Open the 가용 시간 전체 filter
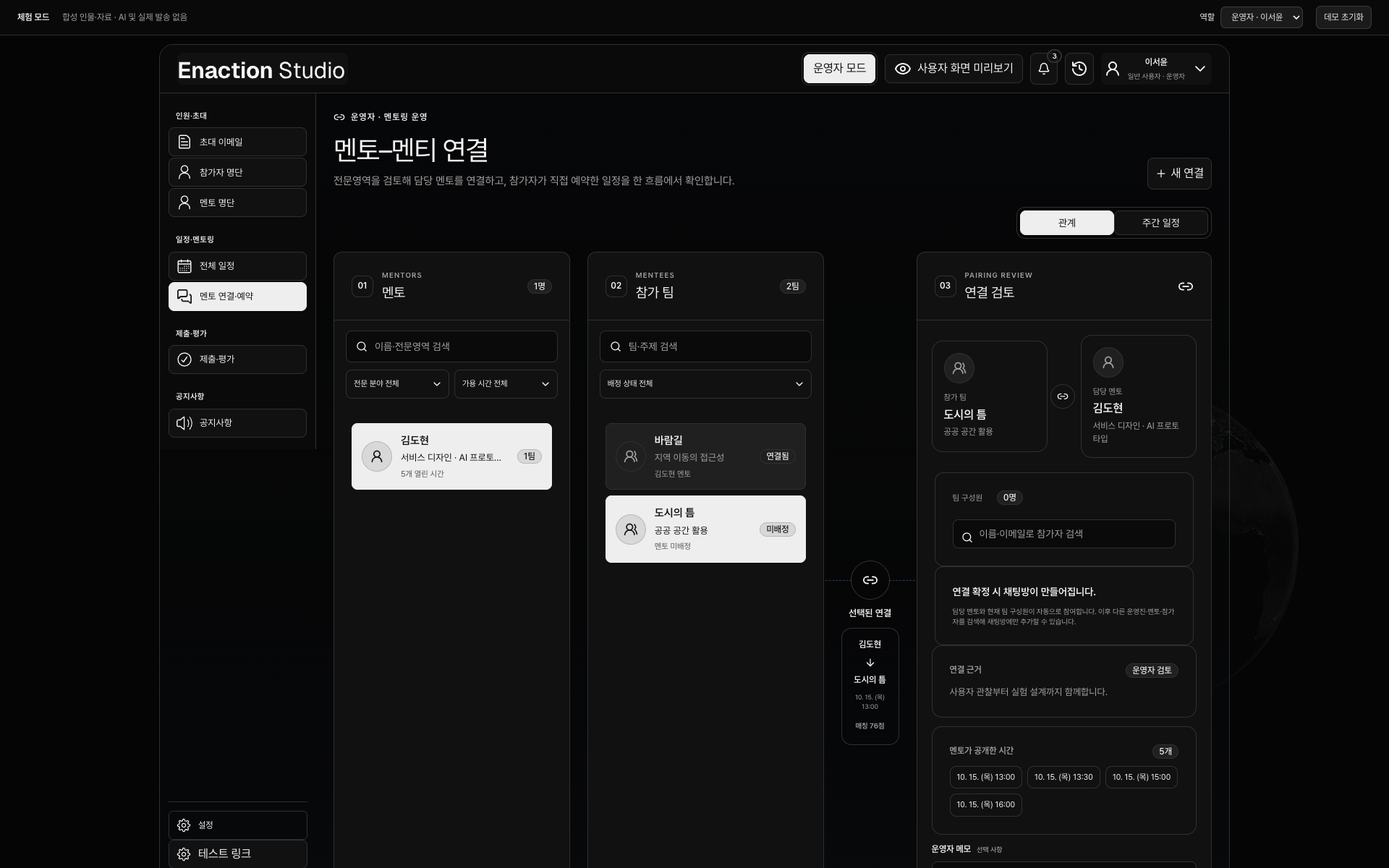1389x868 pixels. click(x=506, y=384)
